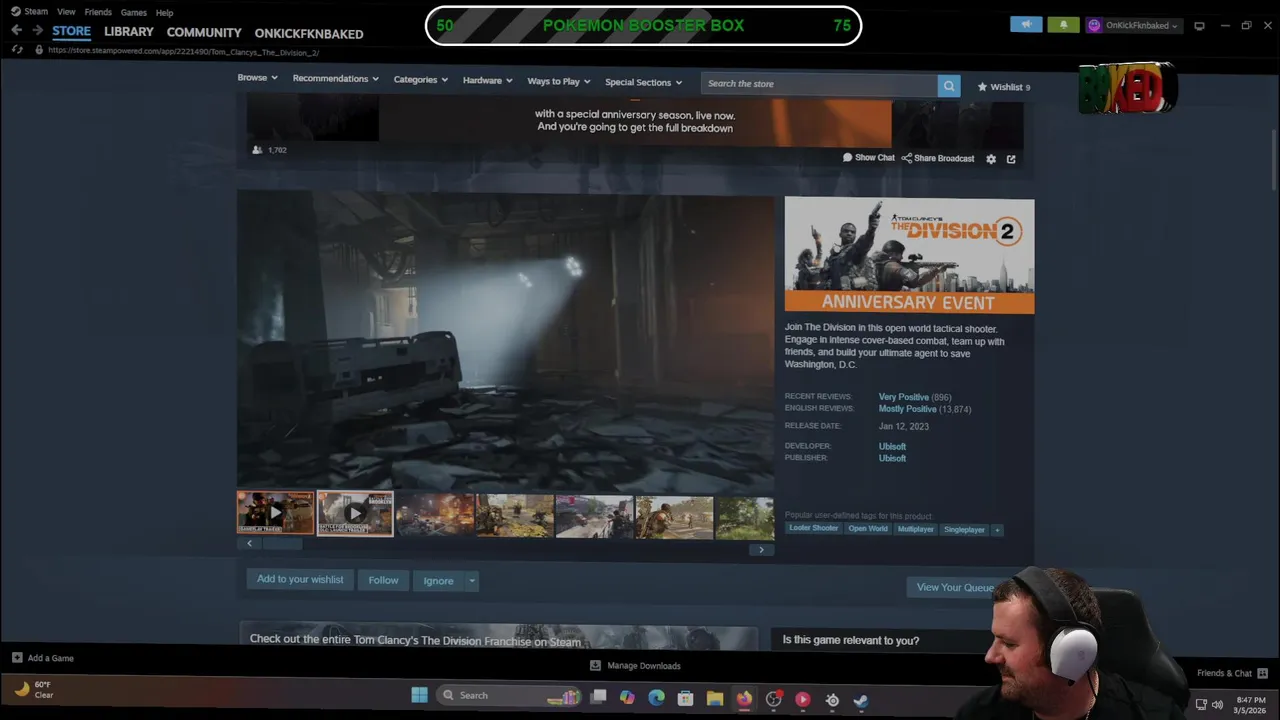
Task: Open broadcast settings gear icon
Action: click(x=991, y=159)
